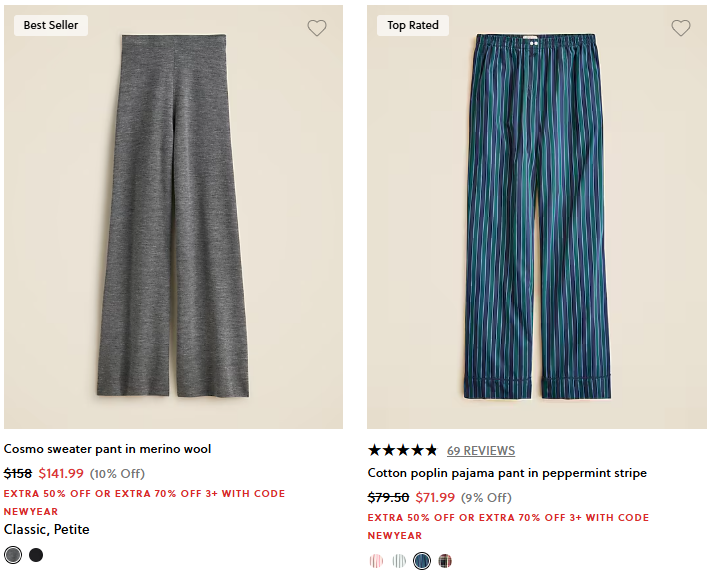Click the Top Rated badge
Image resolution: width=712 pixels, height=579 pixels.
click(x=413, y=25)
